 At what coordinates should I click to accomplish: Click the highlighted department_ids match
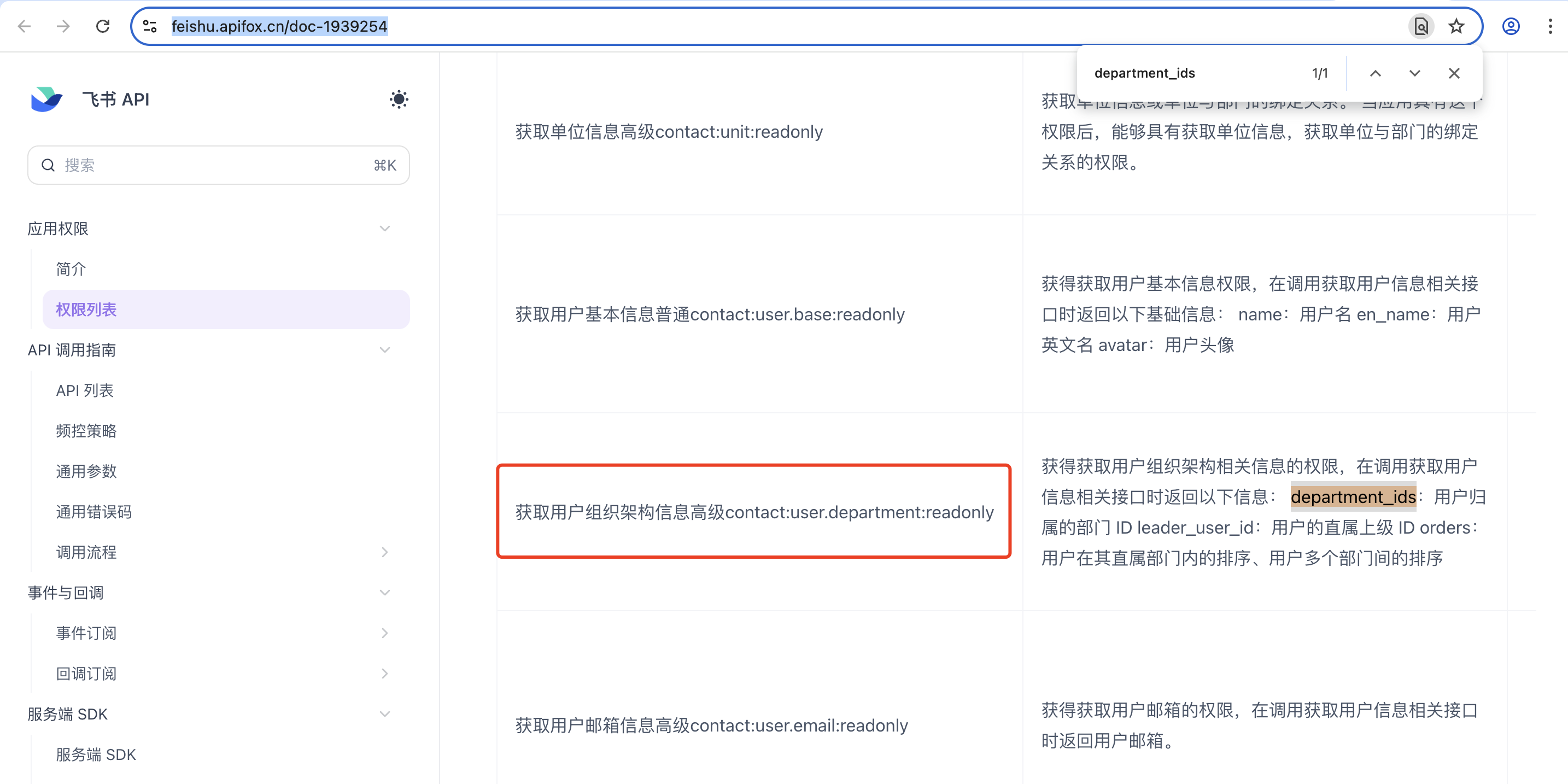pyautogui.click(x=1353, y=498)
